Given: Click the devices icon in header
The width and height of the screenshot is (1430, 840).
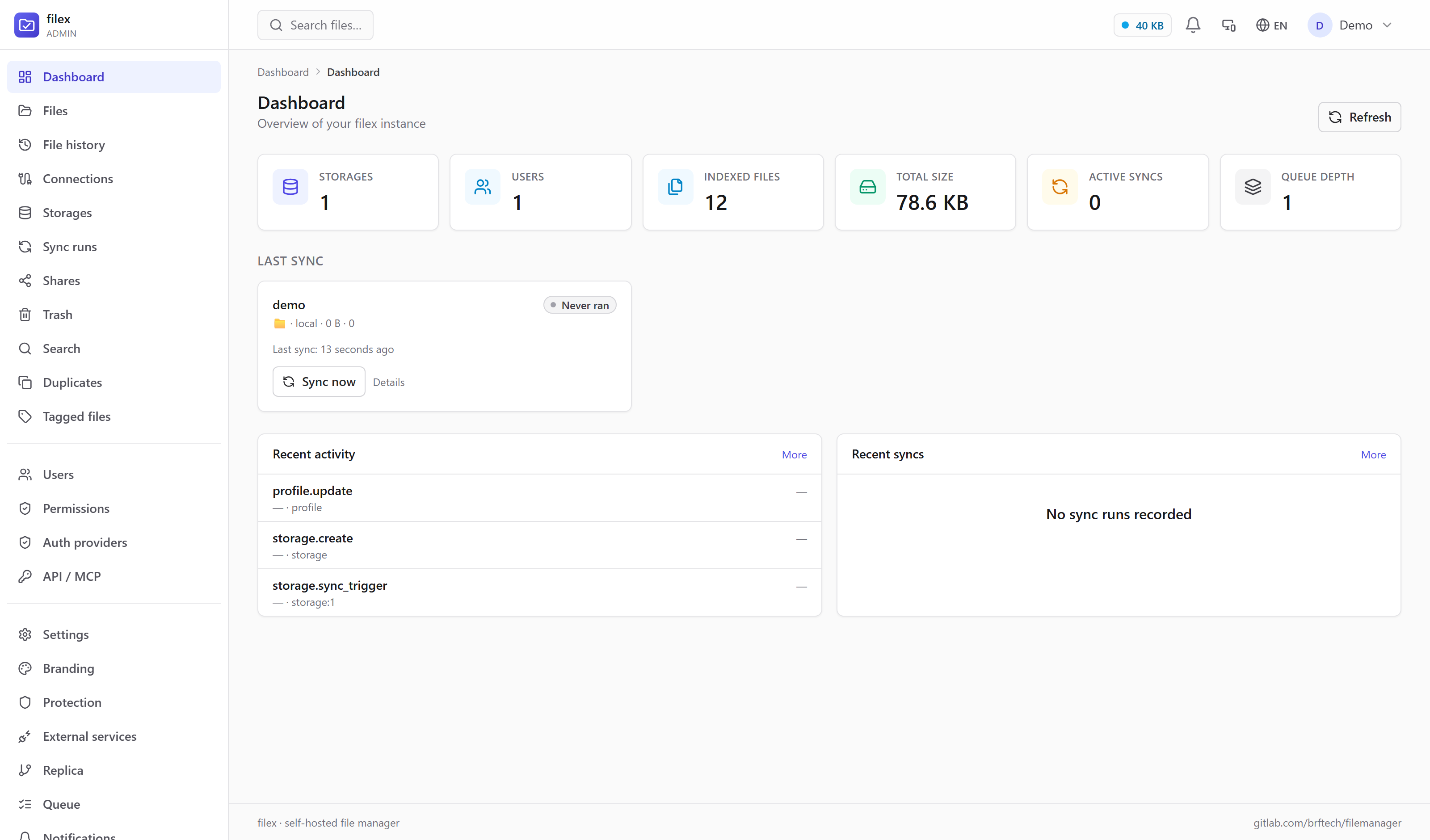Looking at the screenshot, I should pos(1228,25).
